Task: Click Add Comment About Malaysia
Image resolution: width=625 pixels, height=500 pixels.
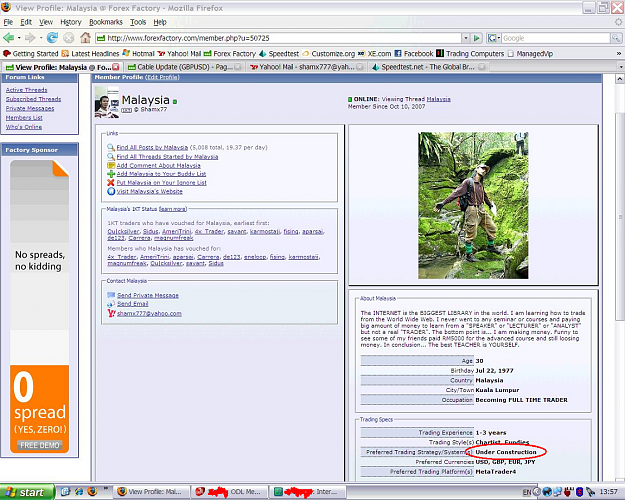Action: click(158, 165)
